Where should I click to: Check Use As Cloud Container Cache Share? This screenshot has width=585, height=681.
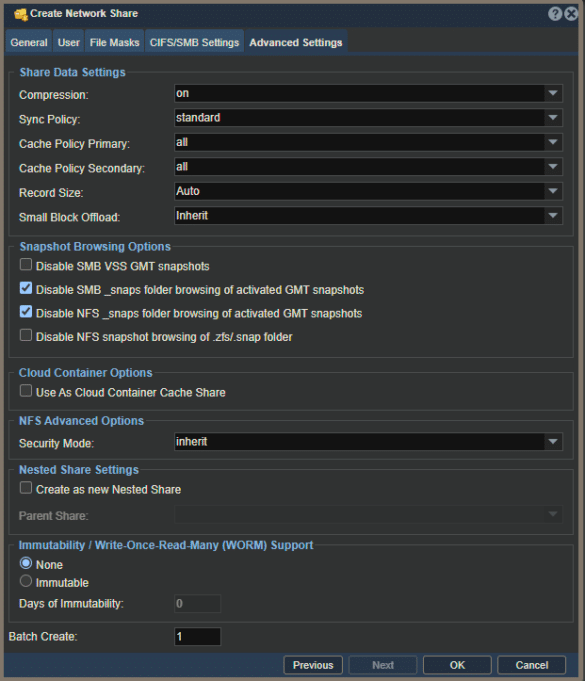(x=26, y=391)
